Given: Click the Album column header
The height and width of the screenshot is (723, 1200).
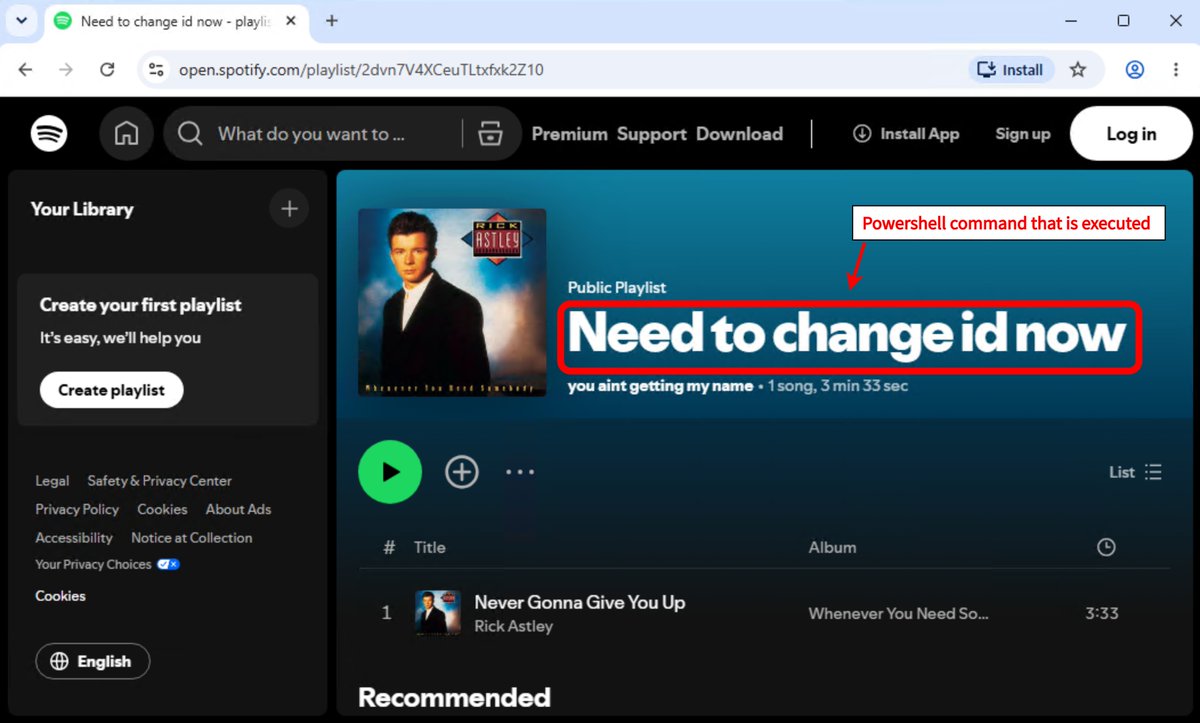Looking at the screenshot, I should click(832, 547).
